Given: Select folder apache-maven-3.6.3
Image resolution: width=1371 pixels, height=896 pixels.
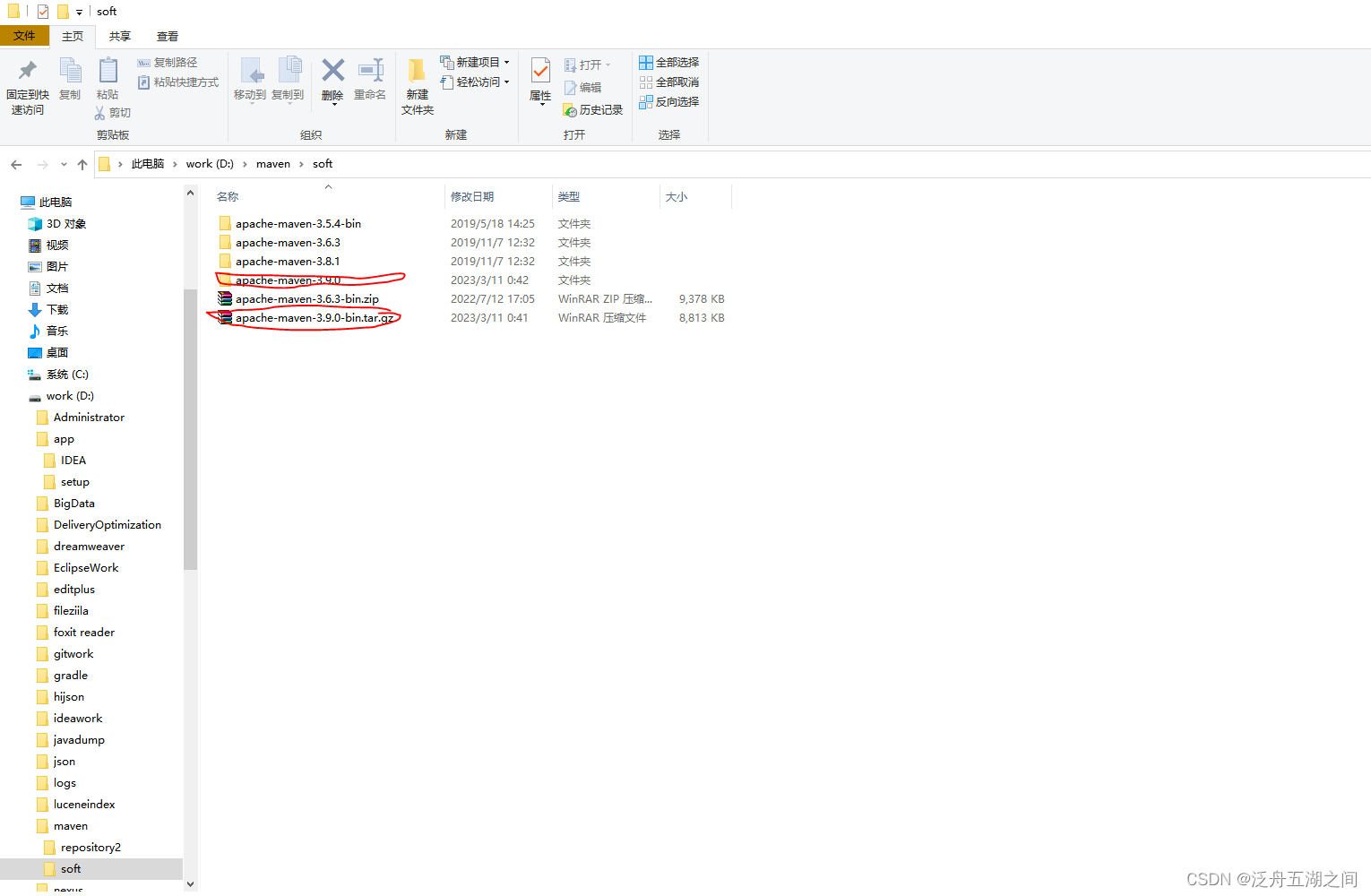Looking at the screenshot, I should 288,243.
